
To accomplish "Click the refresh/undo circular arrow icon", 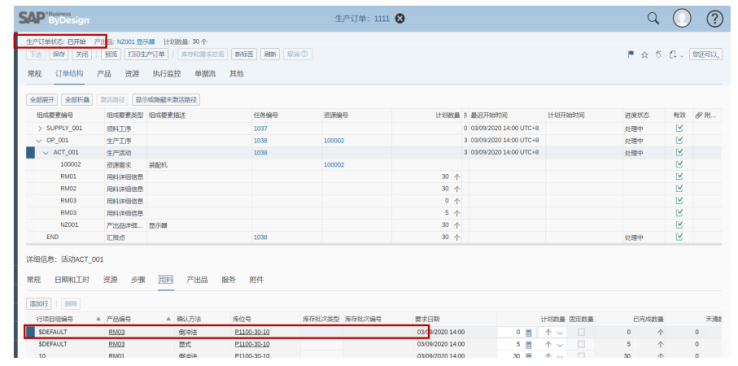I will (659, 55).
